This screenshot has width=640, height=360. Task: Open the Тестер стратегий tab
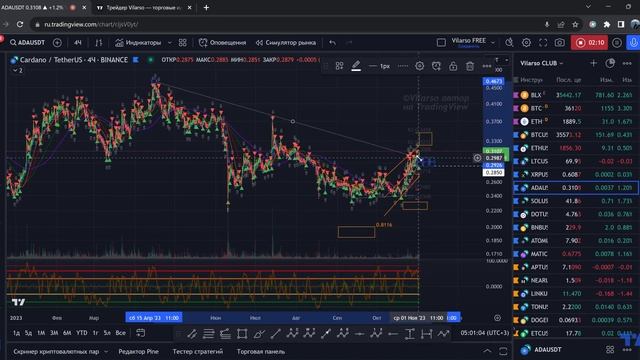point(198,351)
